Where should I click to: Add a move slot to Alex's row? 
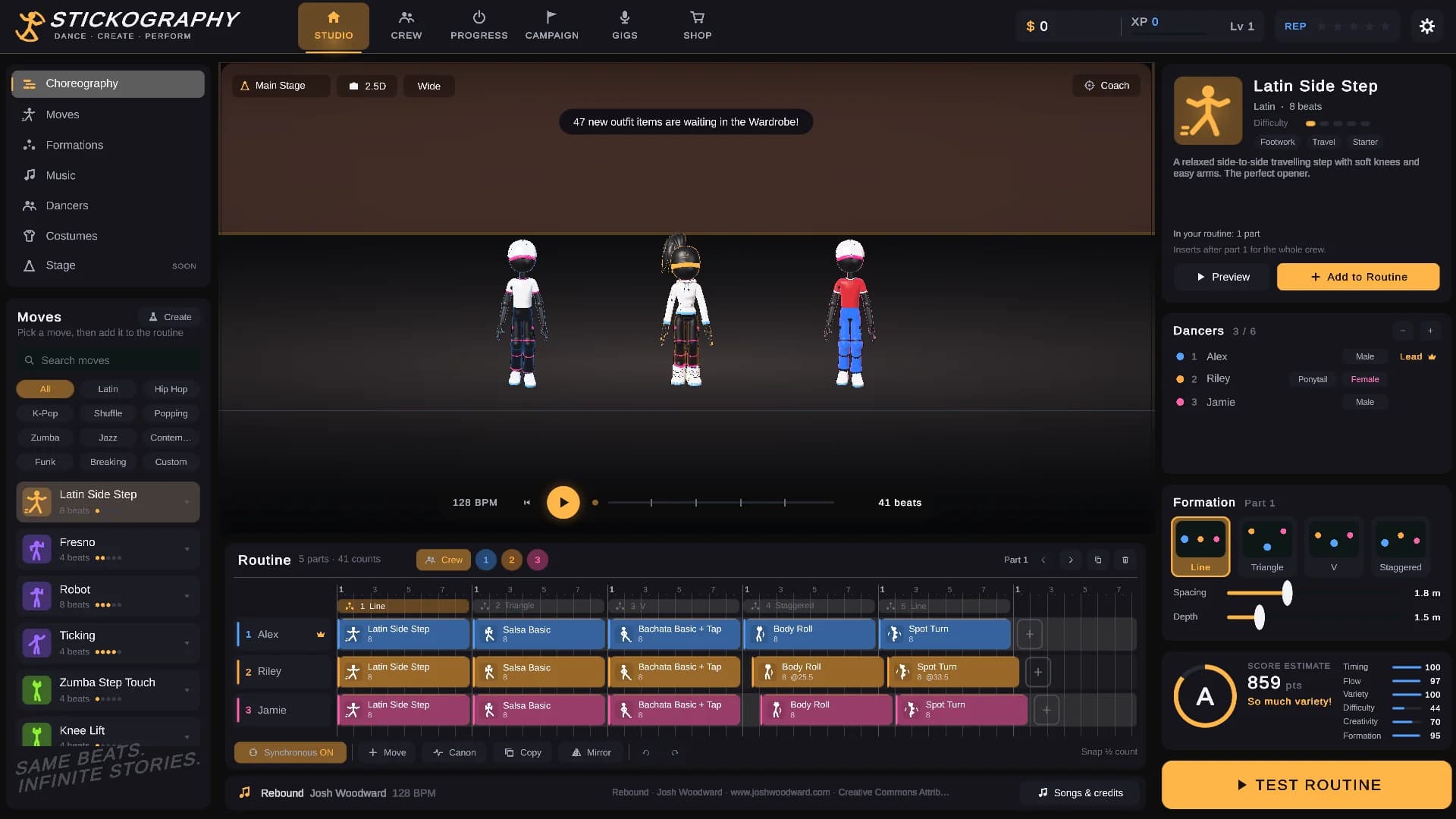tap(1029, 634)
